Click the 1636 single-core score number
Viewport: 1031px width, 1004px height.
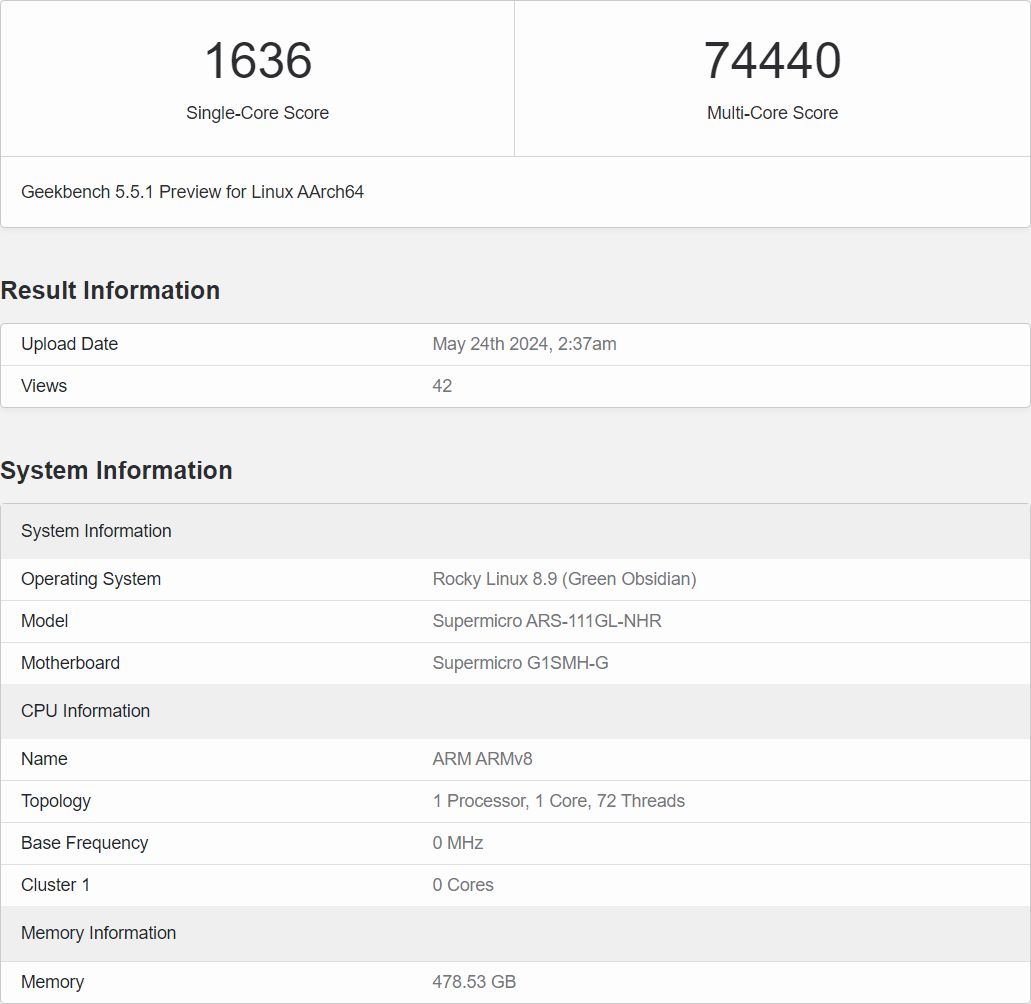tap(258, 61)
